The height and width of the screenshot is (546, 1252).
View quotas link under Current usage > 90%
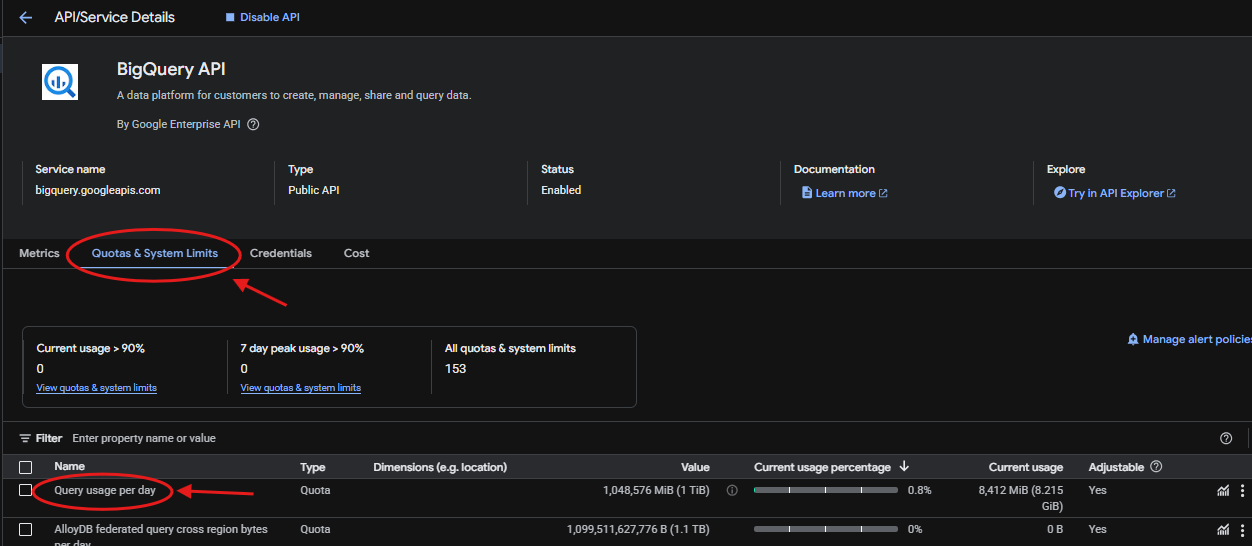click(96, 387)
